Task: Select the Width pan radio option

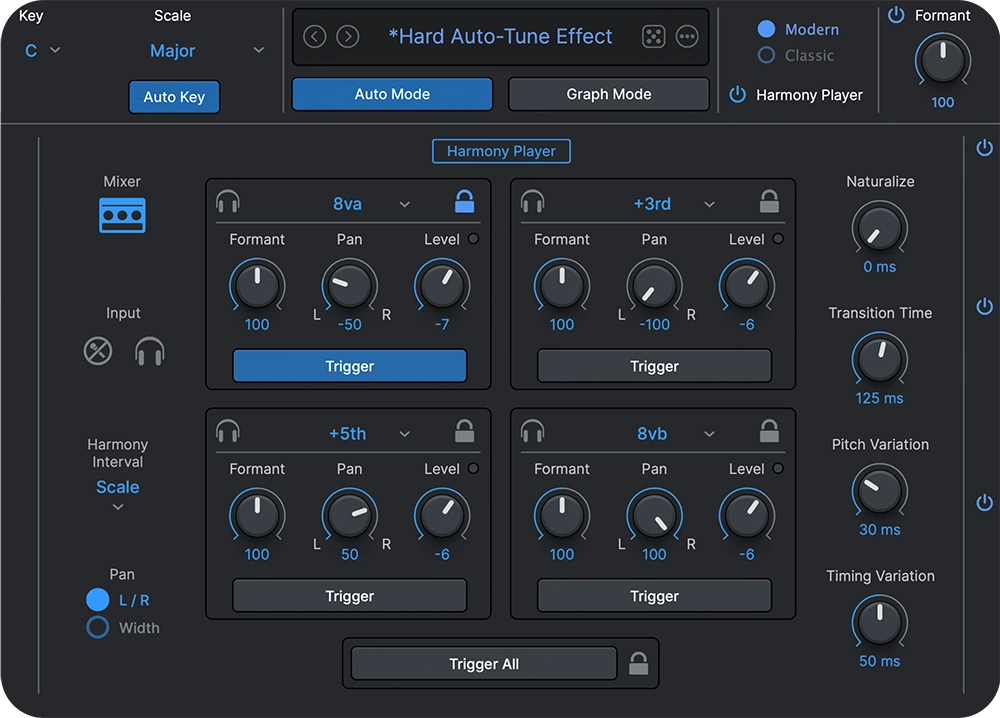Action: point(98,628)
